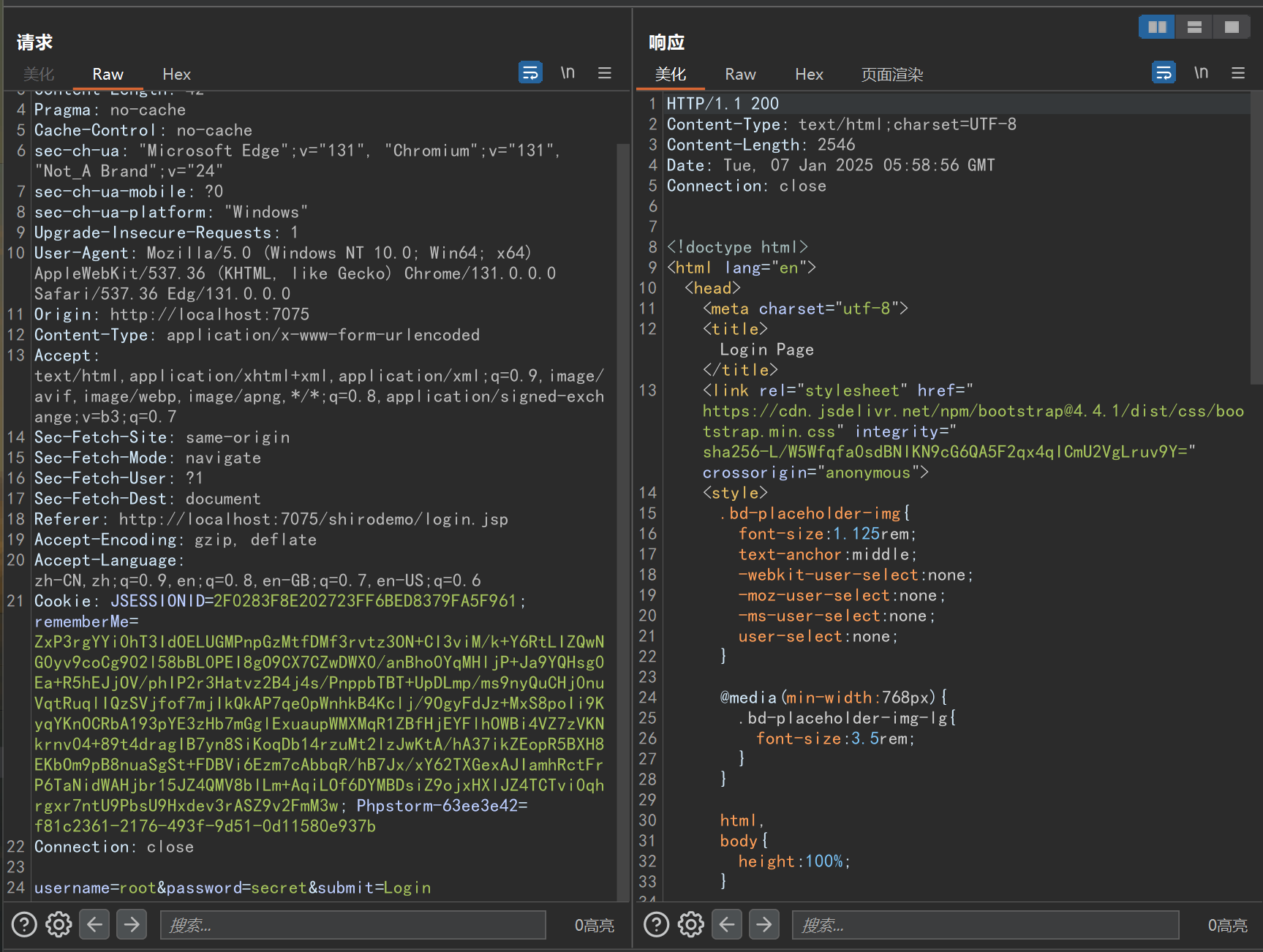Click the Login Page title text
The width and height of the screenshot is (1263, 952).
coord(766,350)
